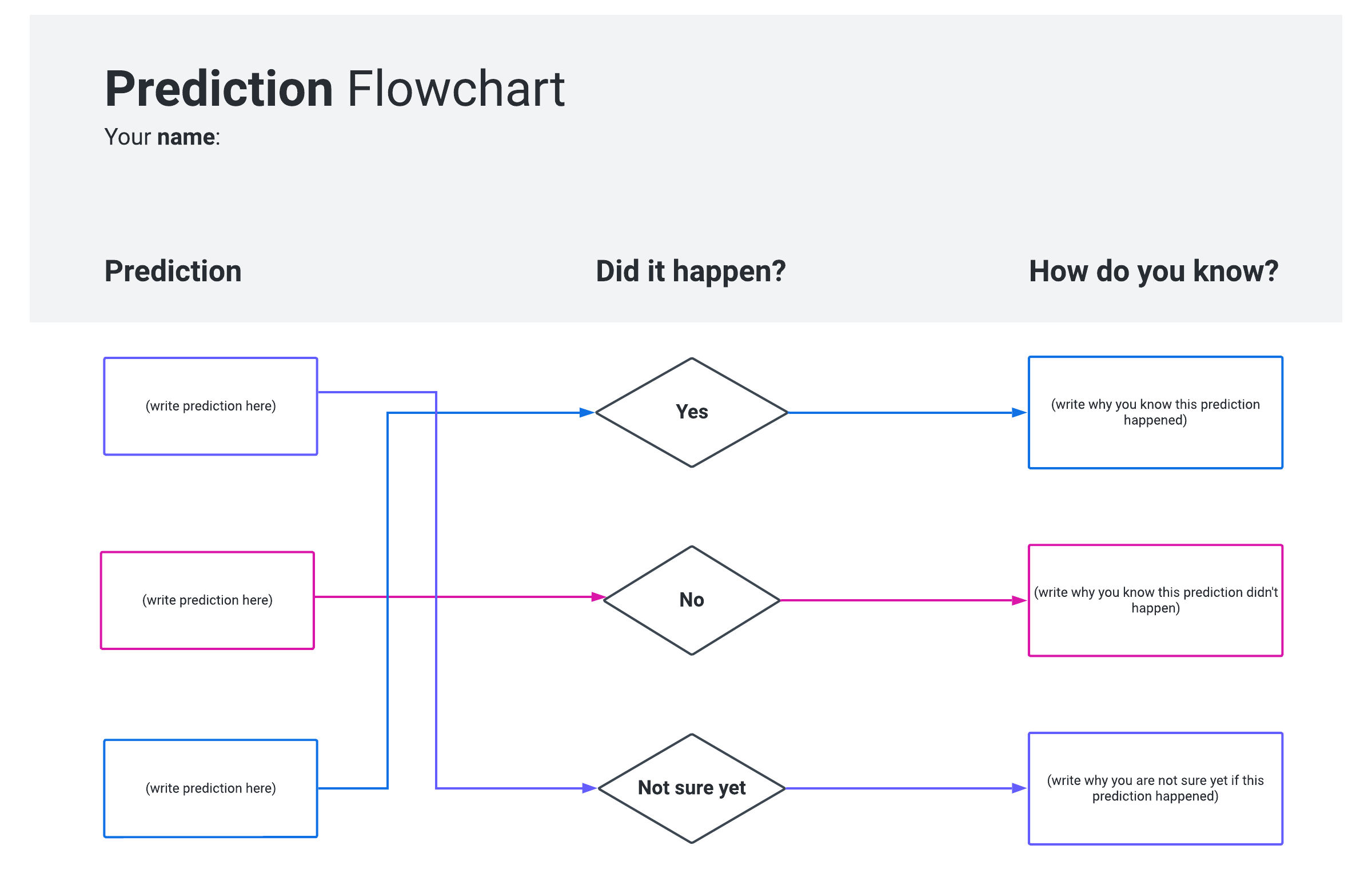This screenshot has width=1372, height=889.
Task: Click the "Prediction Flowchart" title text
Action: pos(334,89)
